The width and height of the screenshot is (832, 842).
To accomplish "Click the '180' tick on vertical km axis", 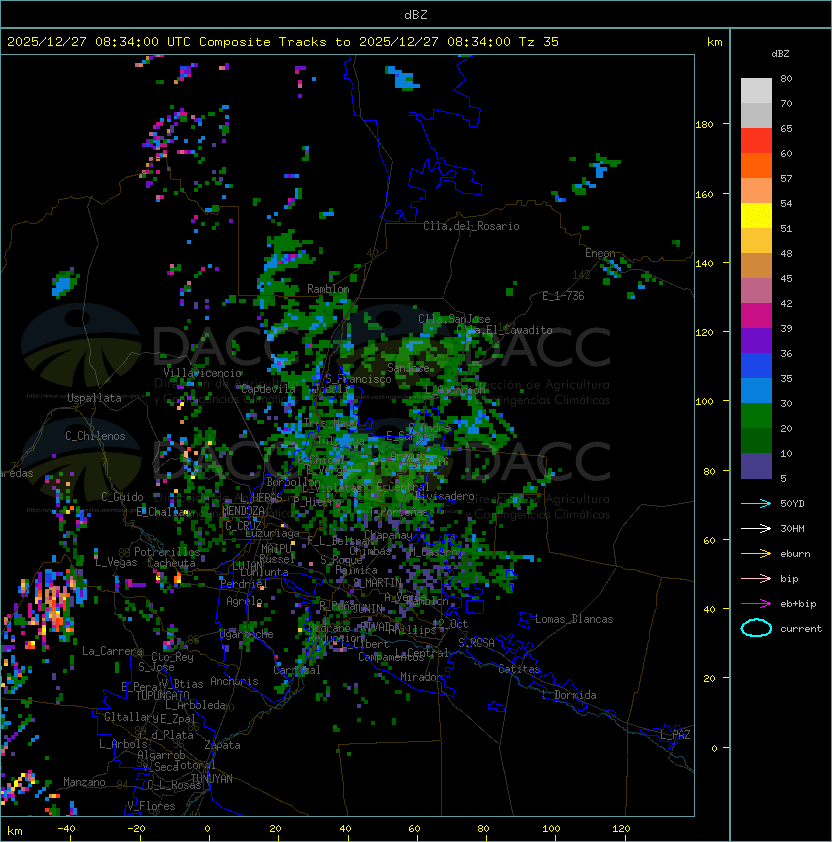I will [704, 125].
